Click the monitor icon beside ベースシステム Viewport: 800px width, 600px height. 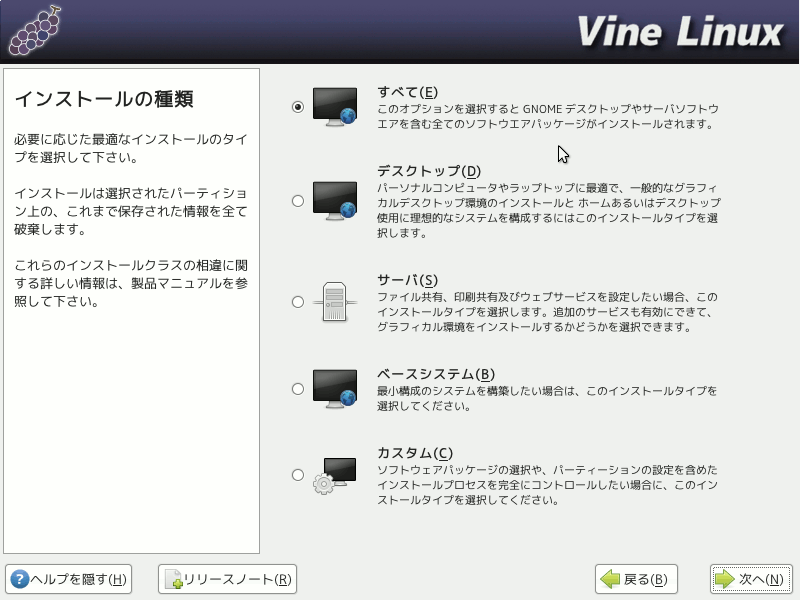(x=335, y=389)
